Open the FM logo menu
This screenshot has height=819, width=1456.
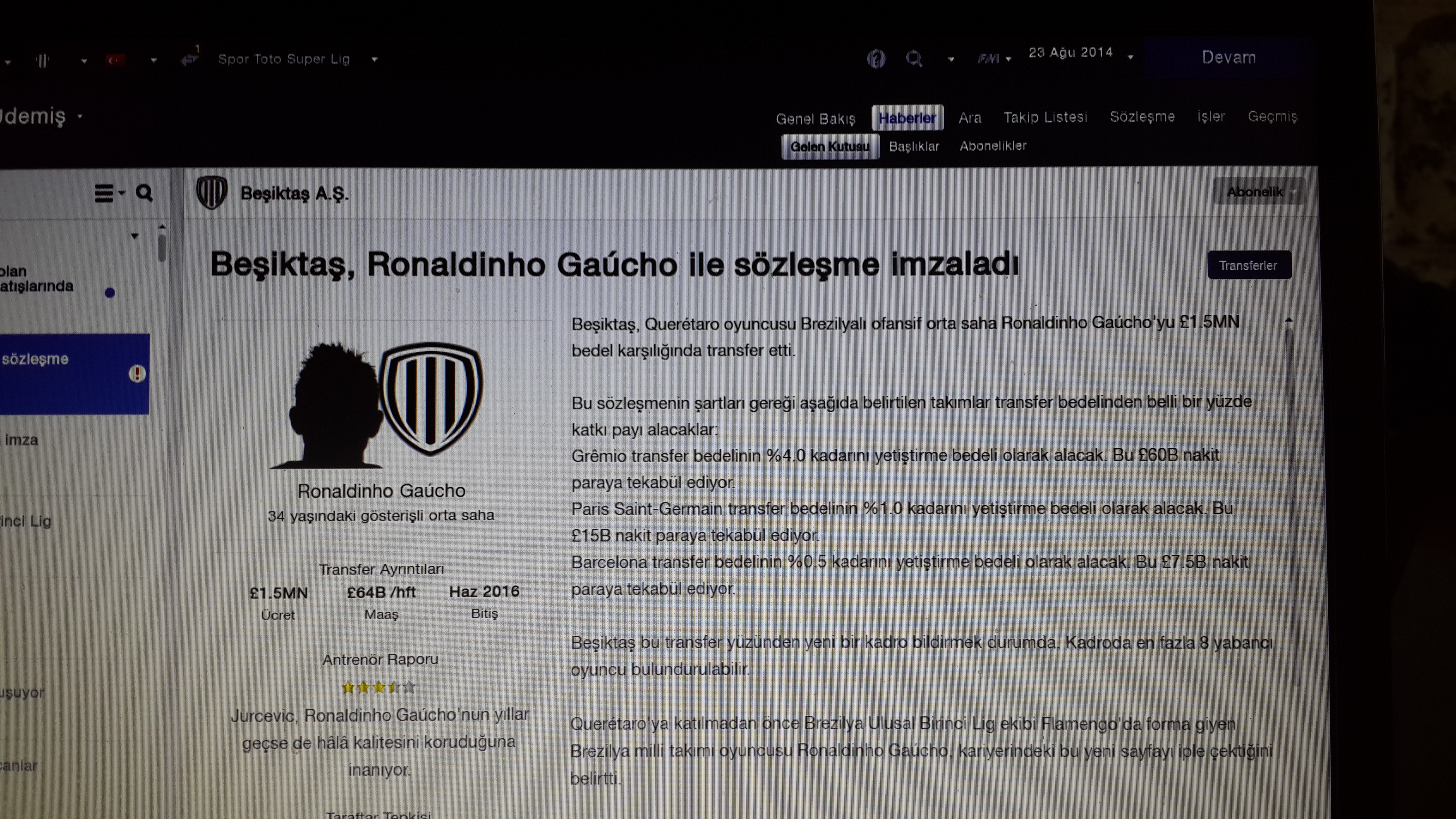coord(994,58)
